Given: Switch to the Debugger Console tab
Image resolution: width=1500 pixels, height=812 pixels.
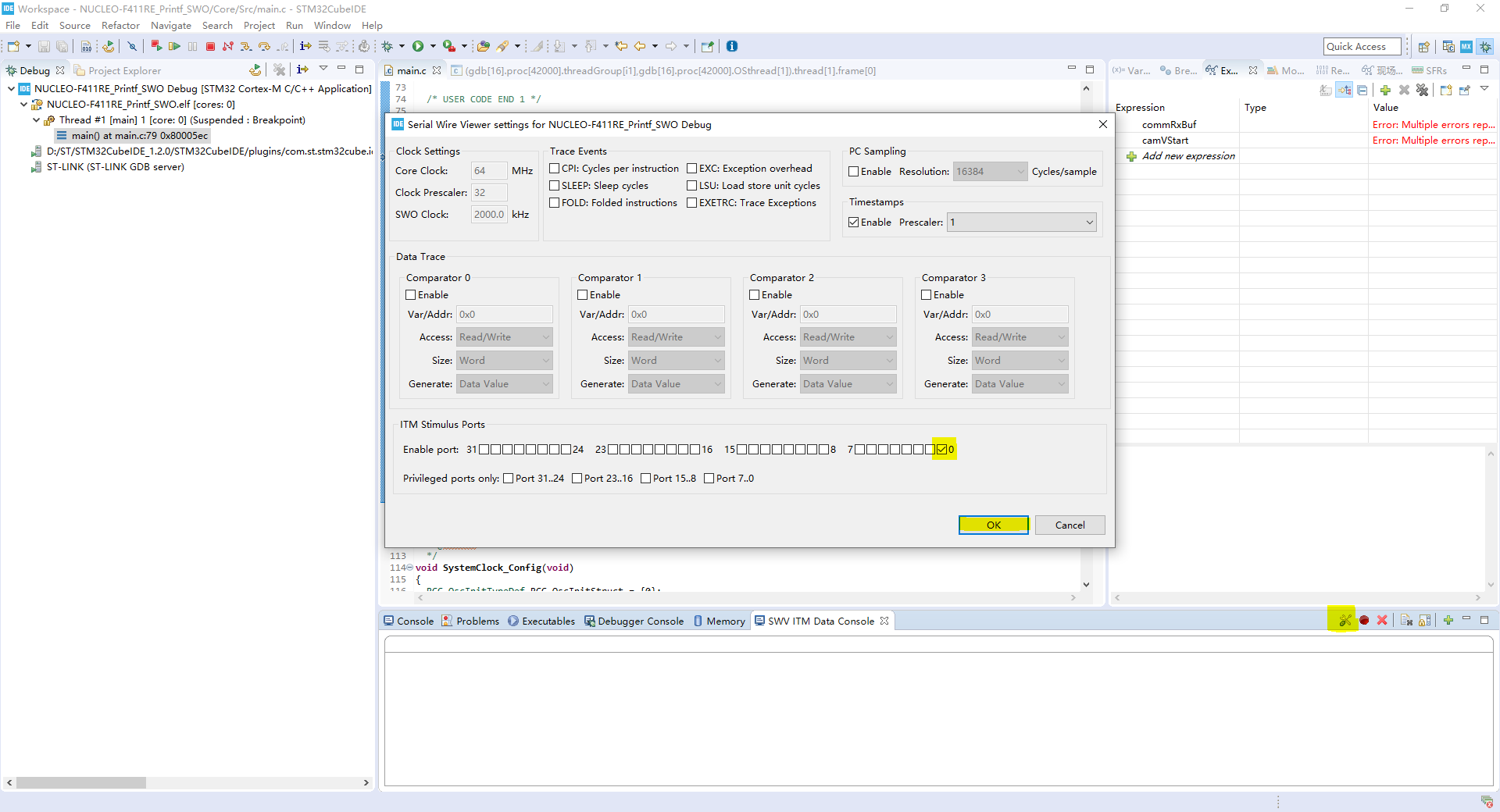Looking at the screenshot, I should point(634,621).
